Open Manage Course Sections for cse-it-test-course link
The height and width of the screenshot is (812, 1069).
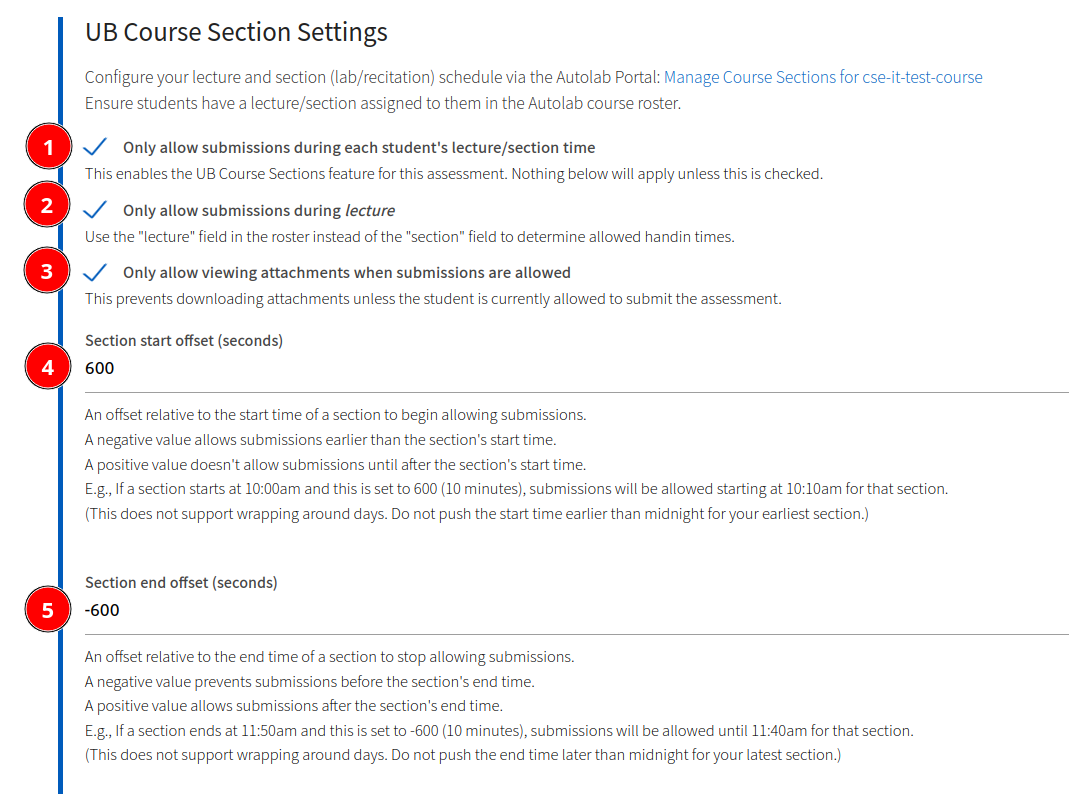pos(823,77)
